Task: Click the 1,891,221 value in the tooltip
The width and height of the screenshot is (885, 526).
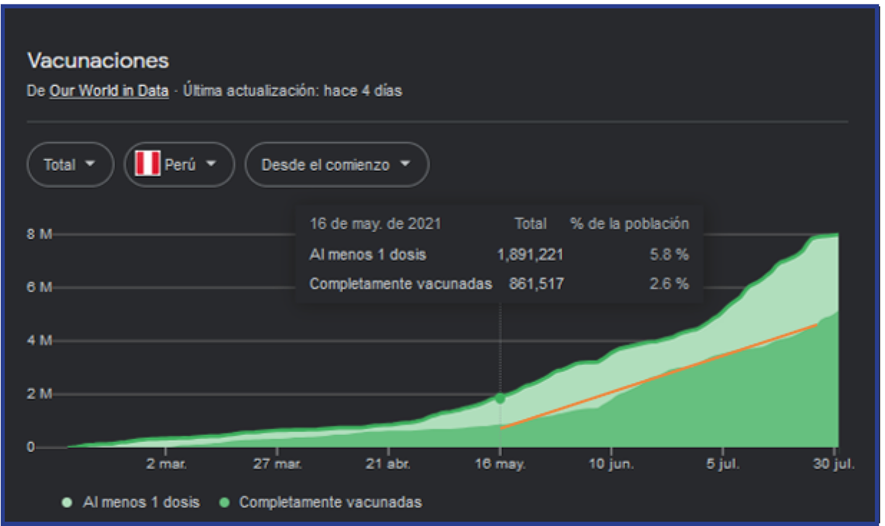Action: [530, 254]
